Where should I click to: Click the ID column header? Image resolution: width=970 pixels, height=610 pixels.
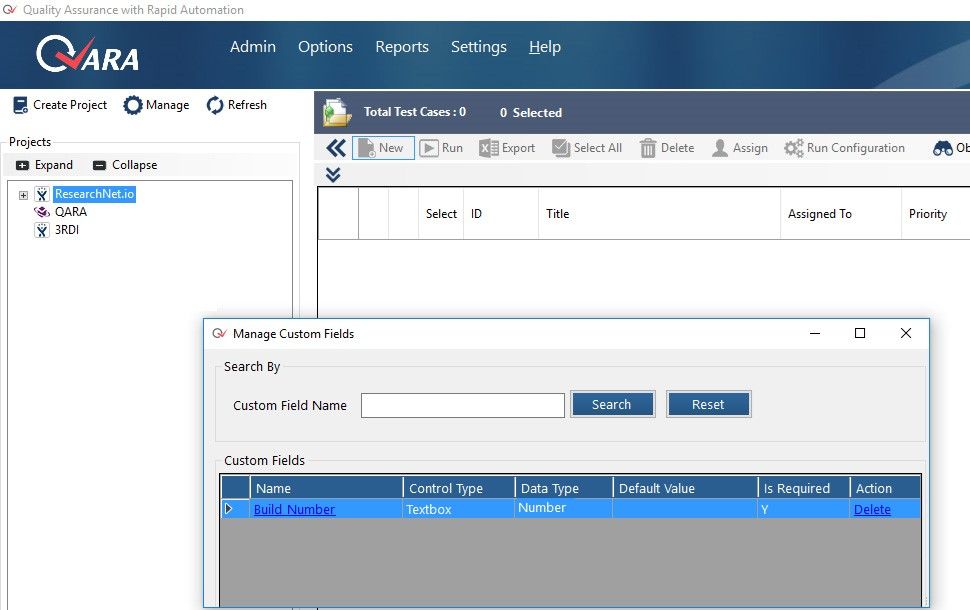tap(501, 213)
